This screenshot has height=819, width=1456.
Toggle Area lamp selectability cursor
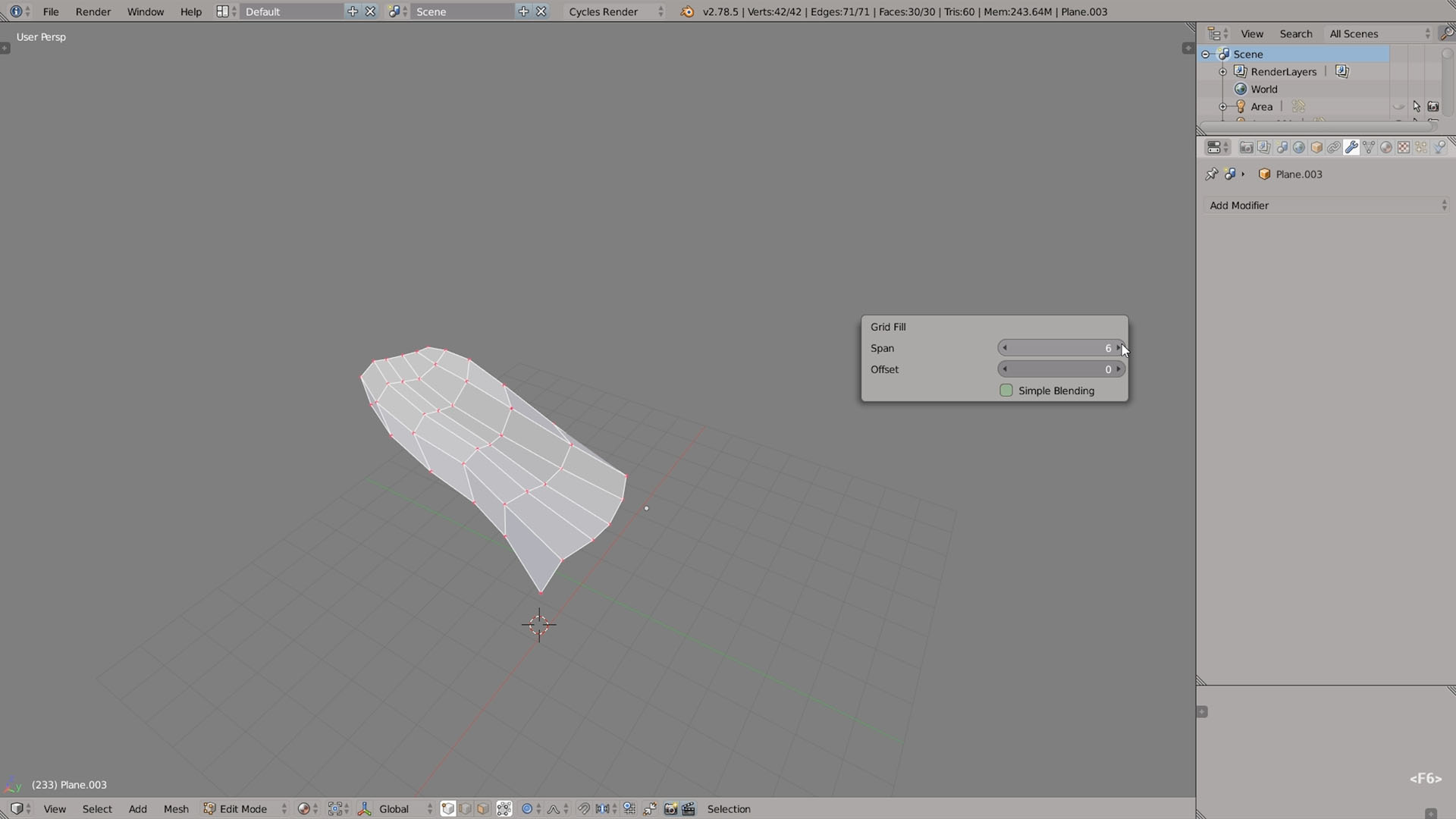(1417, 107)
